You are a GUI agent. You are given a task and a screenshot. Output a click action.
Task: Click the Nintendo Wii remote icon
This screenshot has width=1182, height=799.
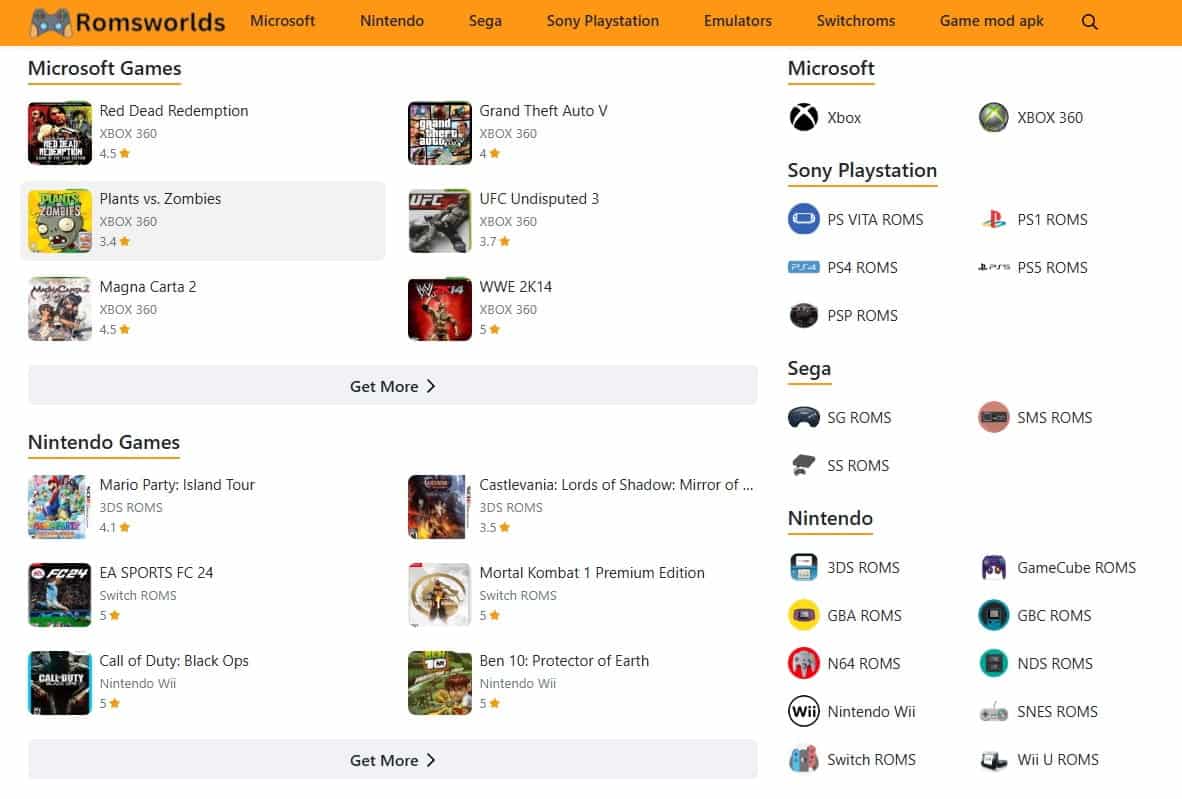point(803,711)
